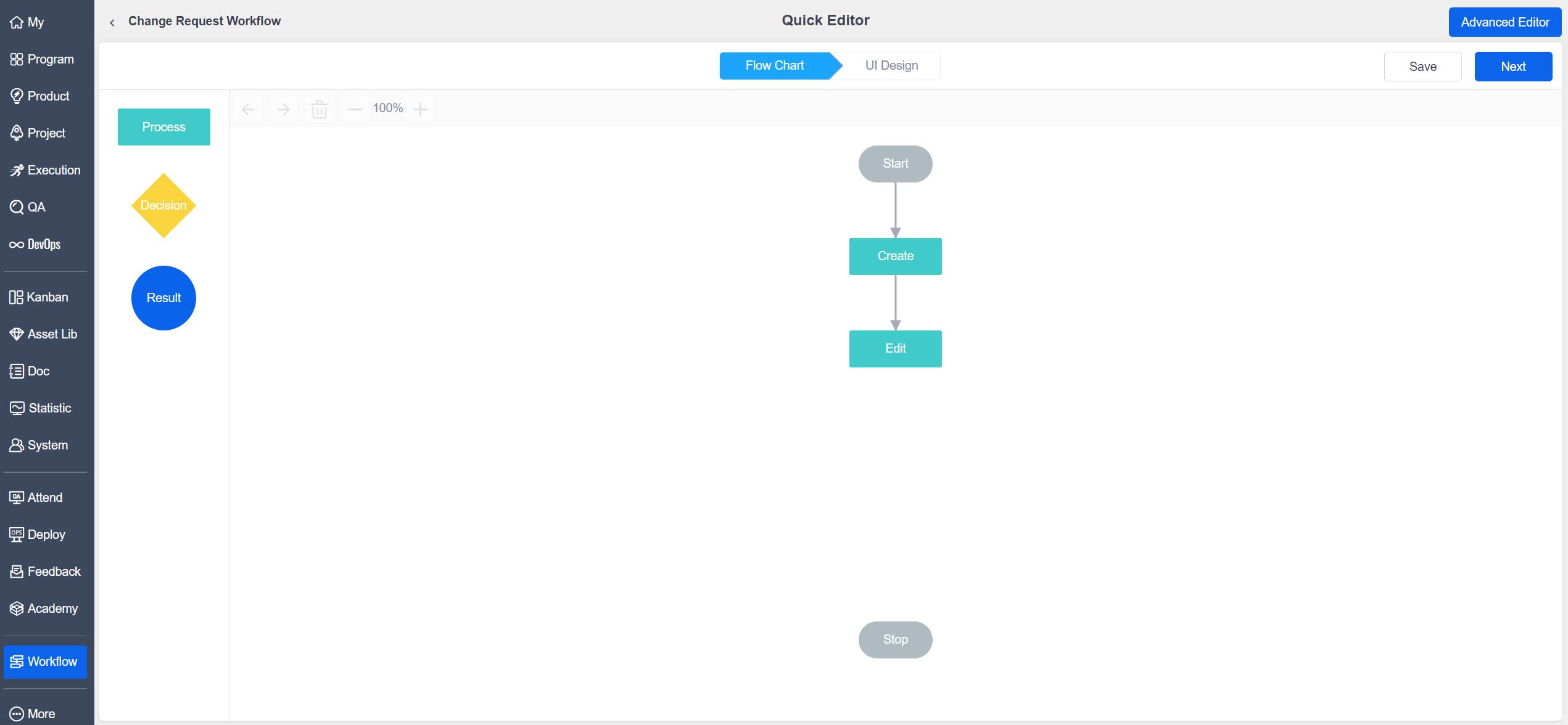
Task: Select the Process shape in palette
Action: click(x=163, y=127)
